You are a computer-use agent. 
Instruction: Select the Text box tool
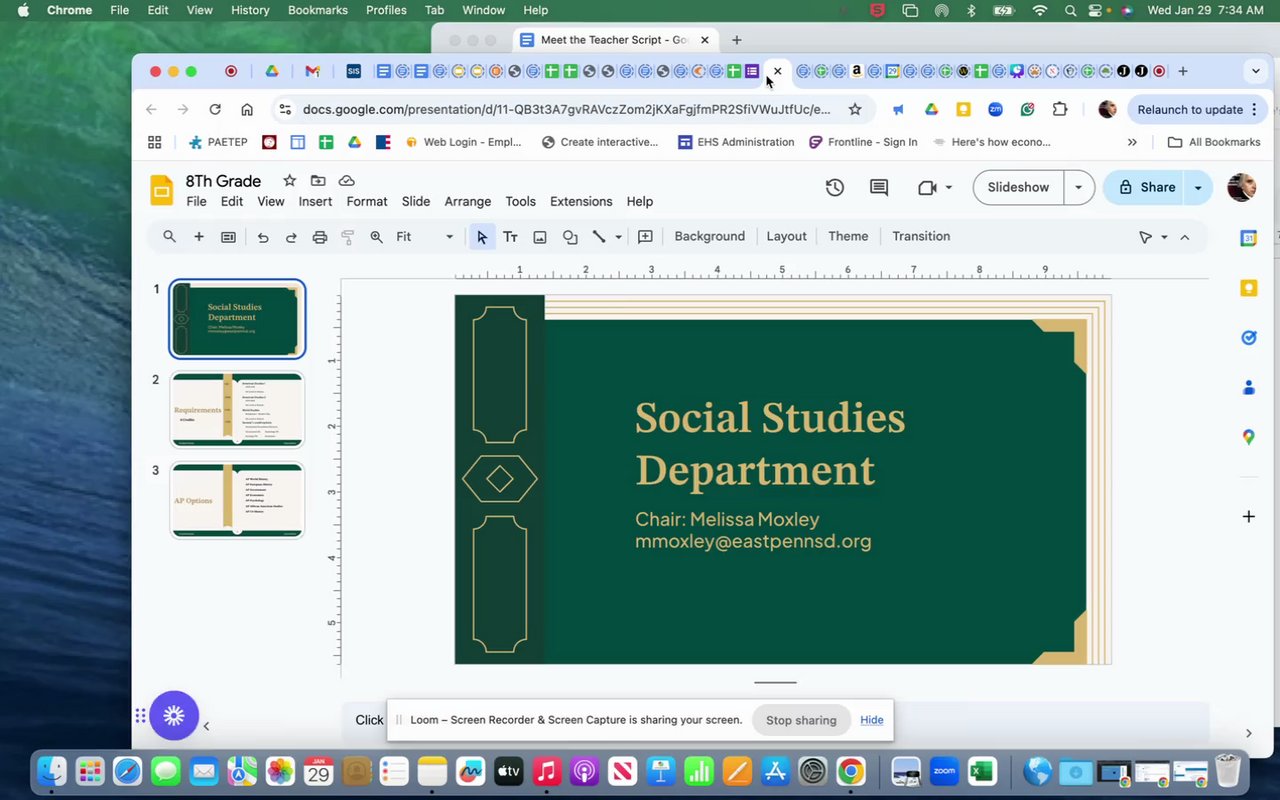(510, 237)
